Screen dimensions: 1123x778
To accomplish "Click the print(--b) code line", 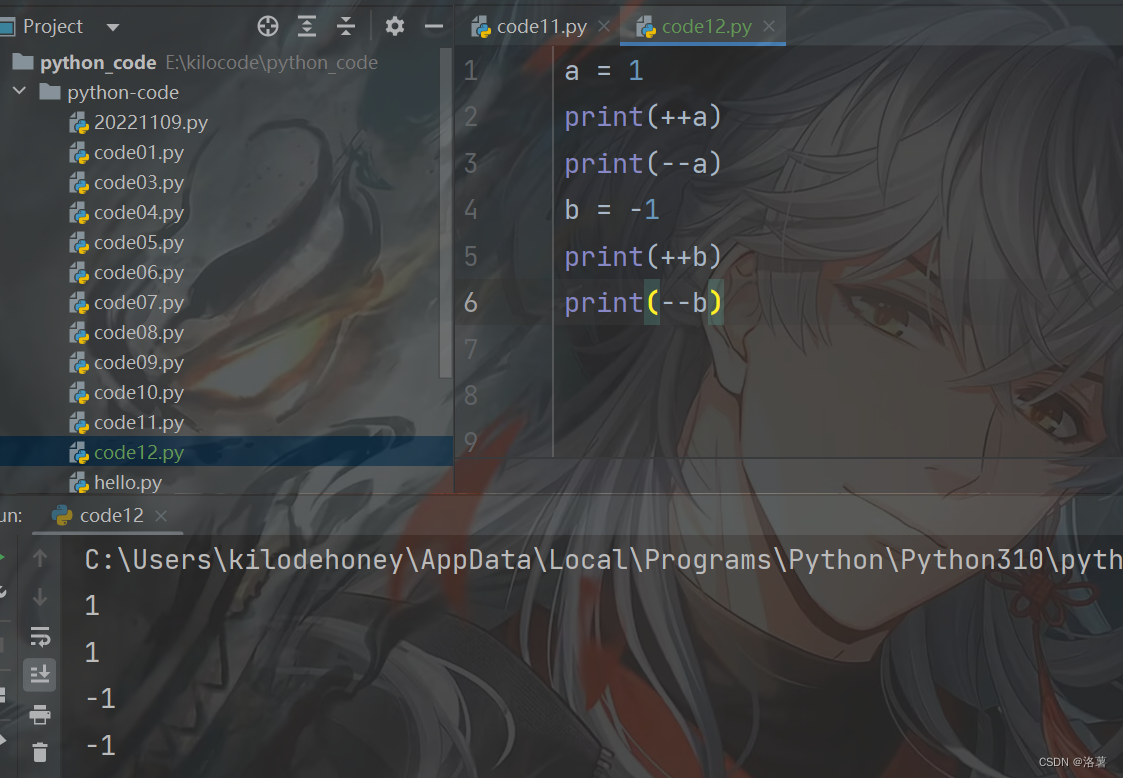I will pos(643,303).
